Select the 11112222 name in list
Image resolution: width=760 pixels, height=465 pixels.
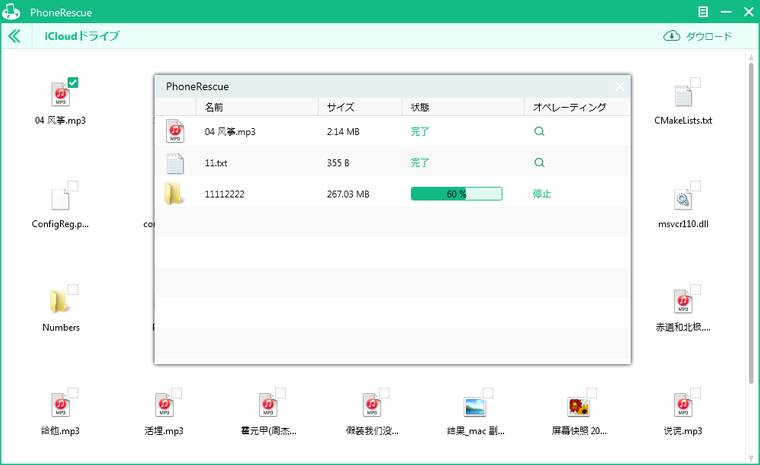224,194
